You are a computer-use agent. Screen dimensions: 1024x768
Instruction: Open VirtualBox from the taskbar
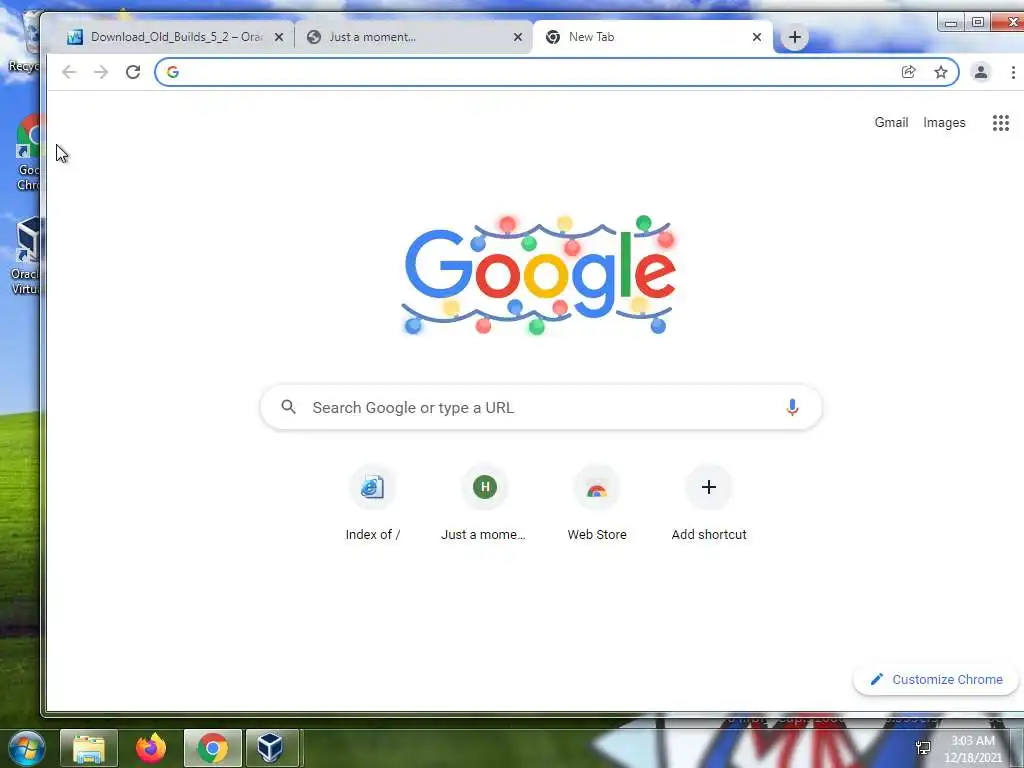click(x=272, y=748)
